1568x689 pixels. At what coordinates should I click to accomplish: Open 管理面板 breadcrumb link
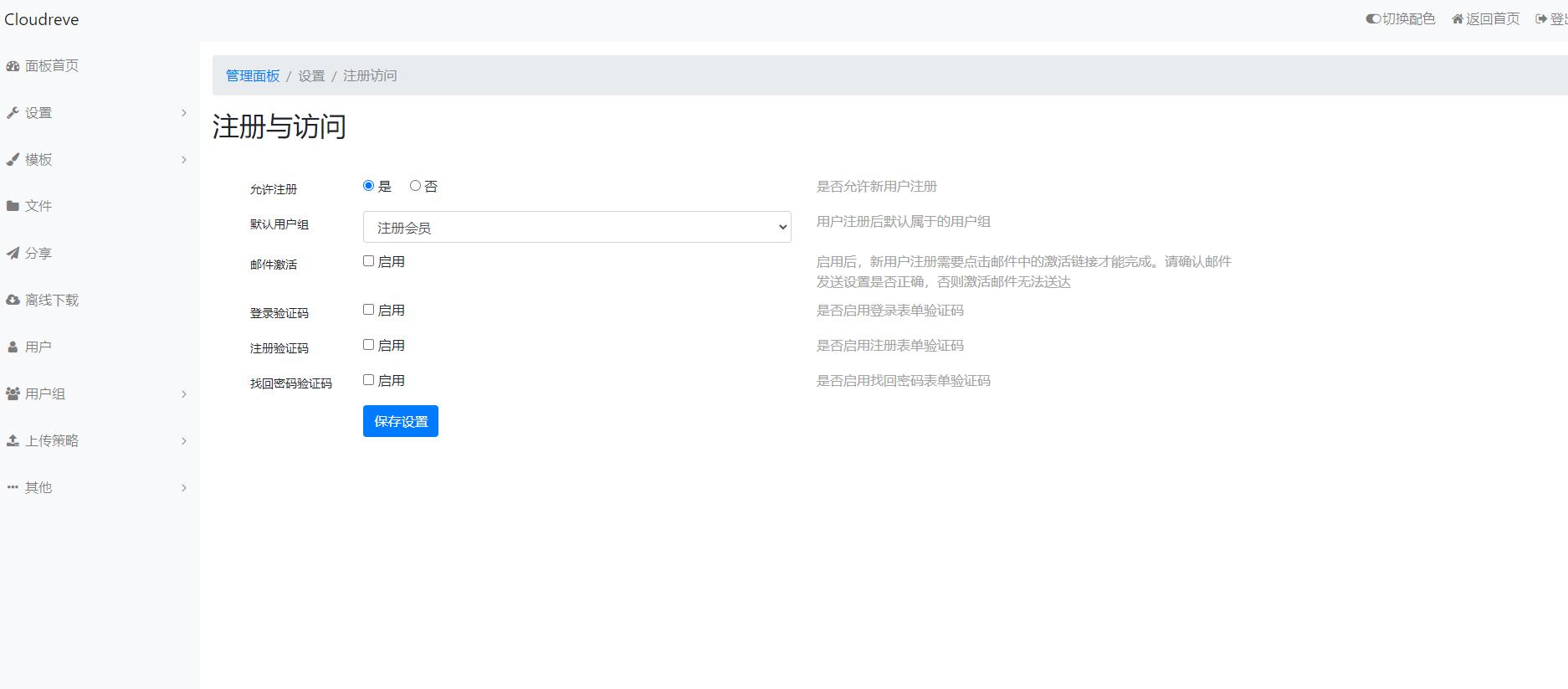point(253,76)
